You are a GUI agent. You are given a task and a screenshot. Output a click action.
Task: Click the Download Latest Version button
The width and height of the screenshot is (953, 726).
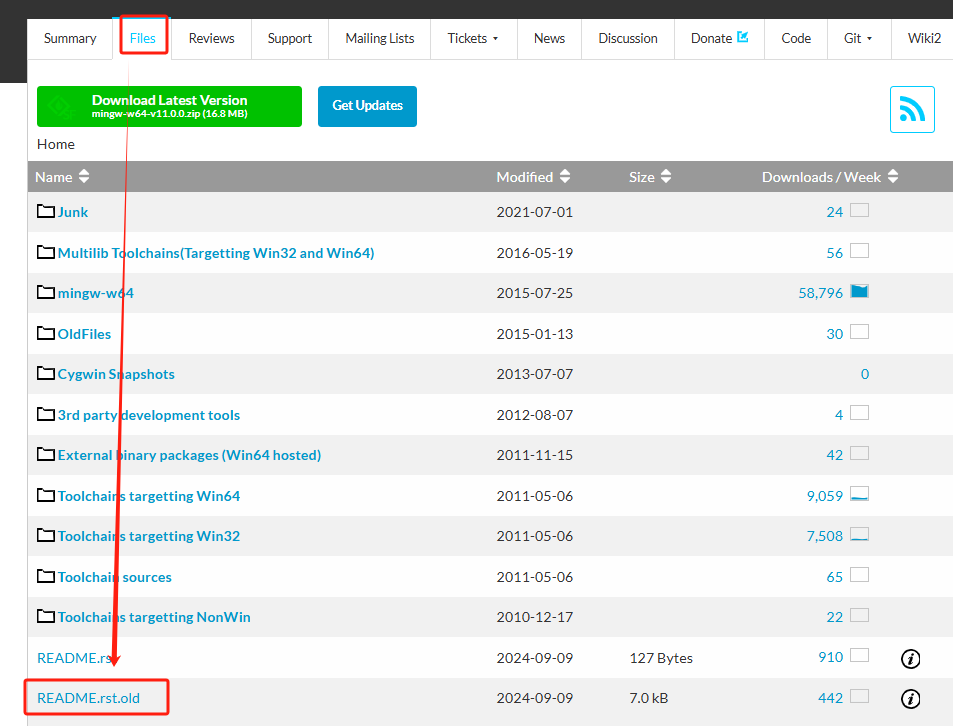point(168,106)
